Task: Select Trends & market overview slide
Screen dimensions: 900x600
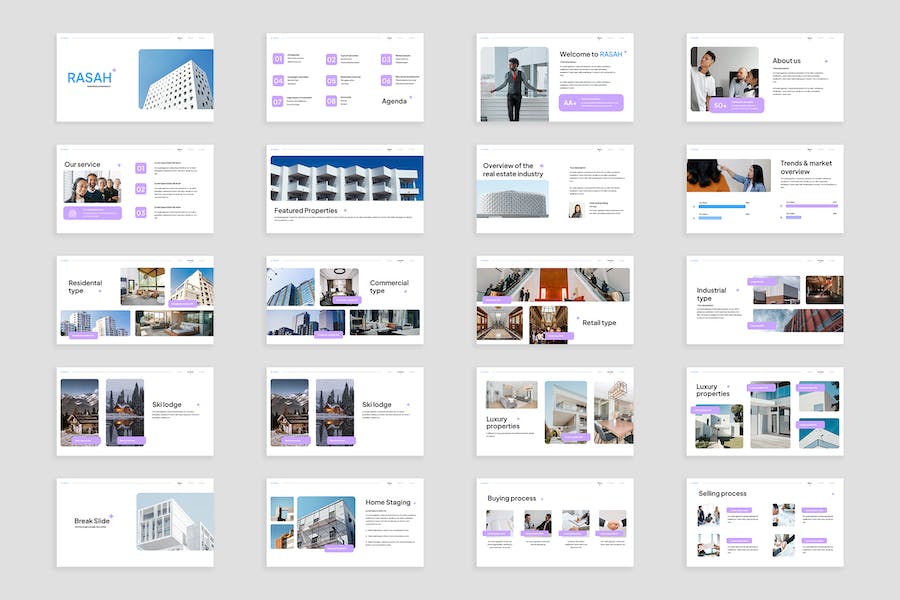Action: 765,189
